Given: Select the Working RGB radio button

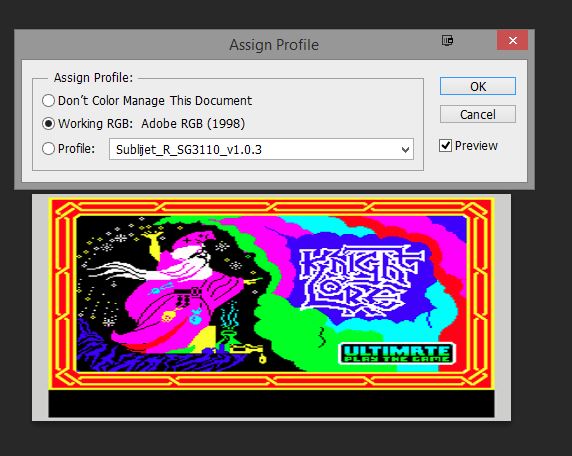Looking at the screenshot, I should [49, 124].
